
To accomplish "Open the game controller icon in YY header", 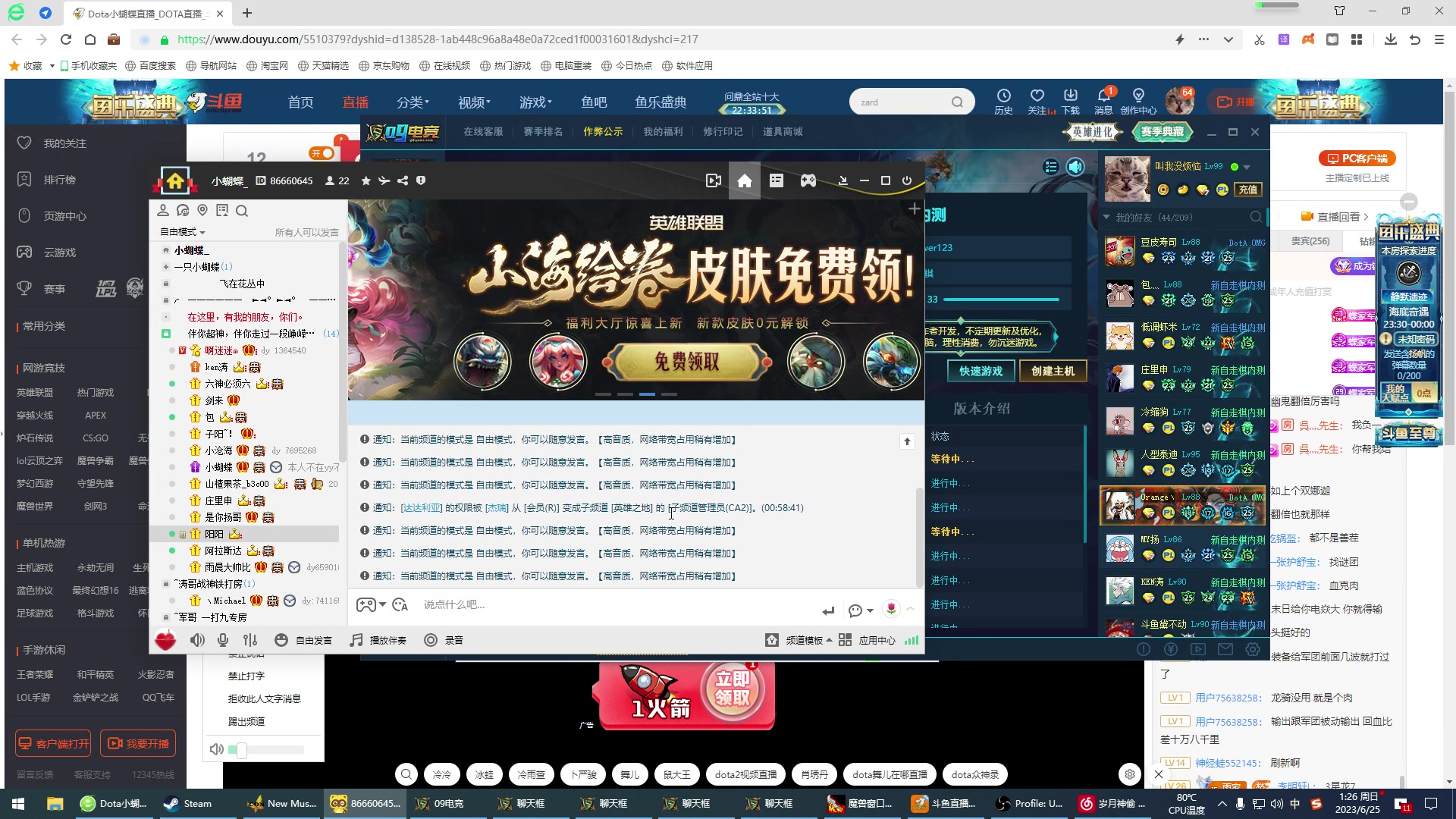I will coord(808,180).
